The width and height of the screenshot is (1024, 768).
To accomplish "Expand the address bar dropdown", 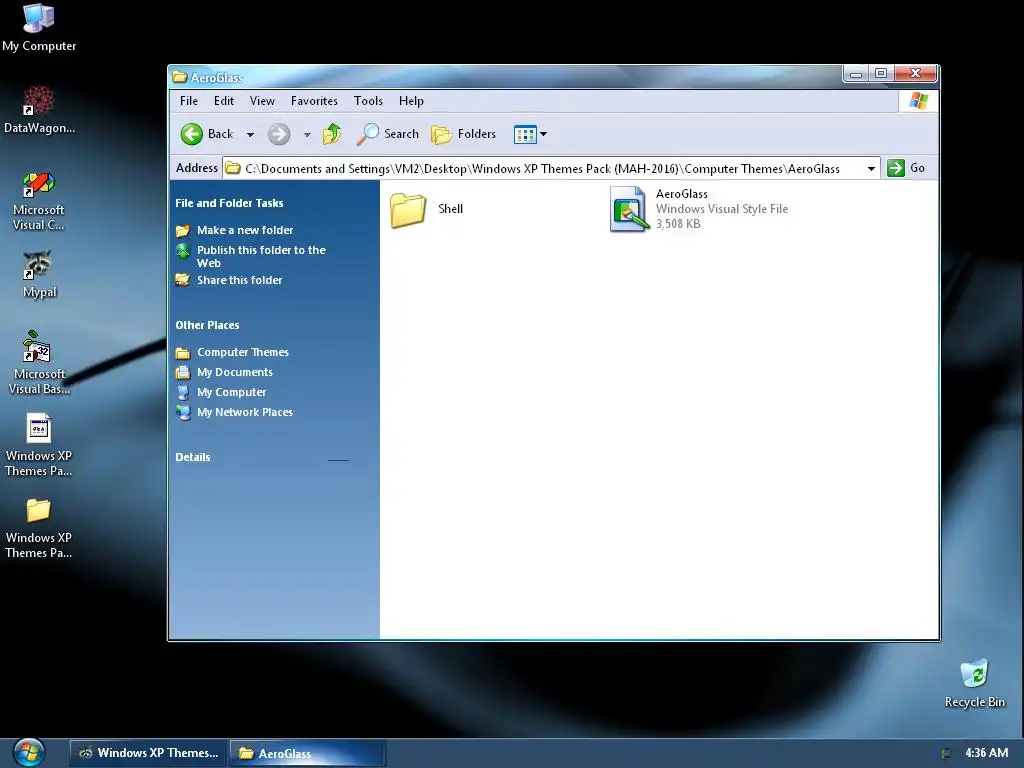I will pyautogui.click(x=871, y=168).
